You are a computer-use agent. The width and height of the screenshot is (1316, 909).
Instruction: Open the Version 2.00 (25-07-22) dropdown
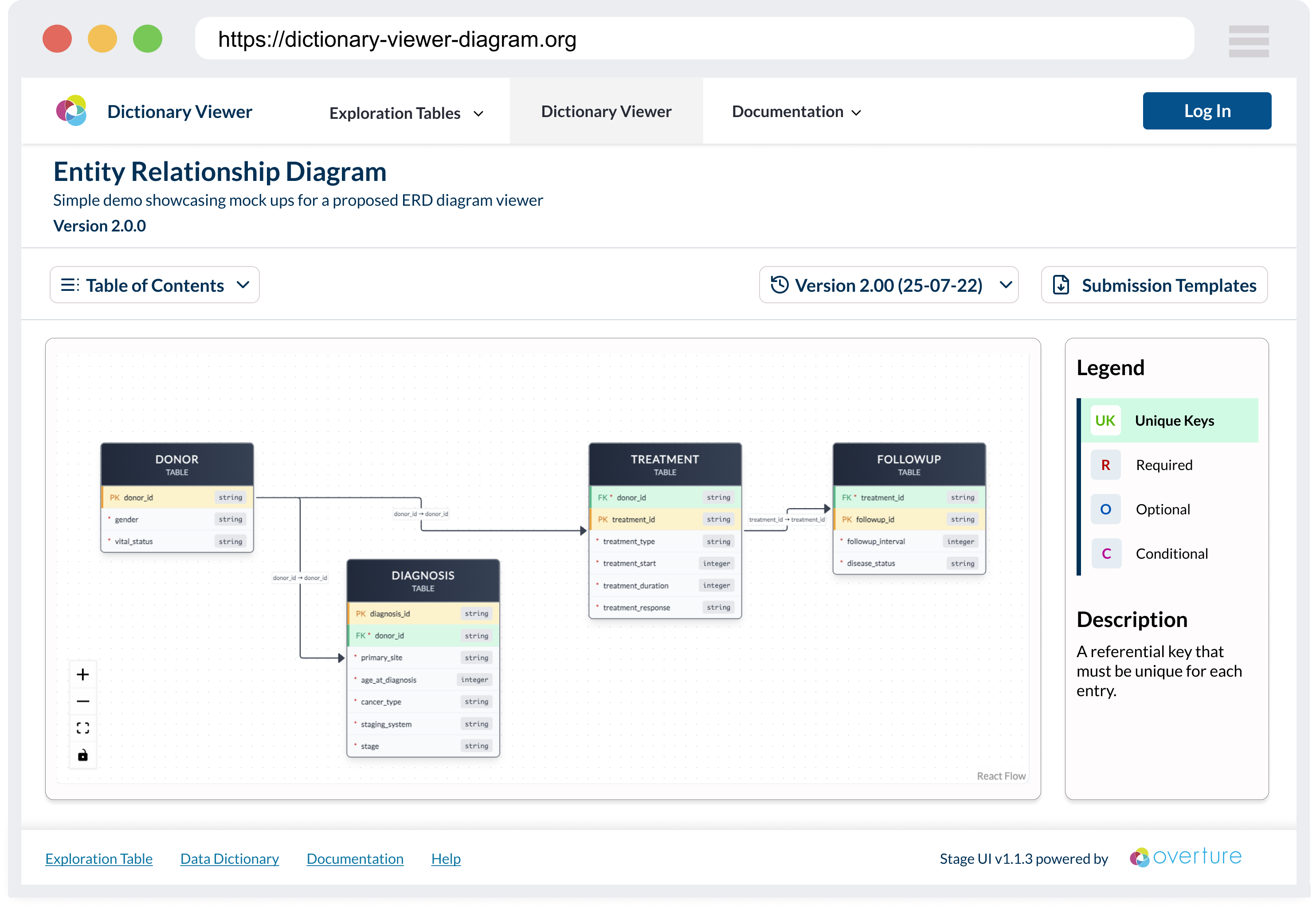click(x=888, y=285)
